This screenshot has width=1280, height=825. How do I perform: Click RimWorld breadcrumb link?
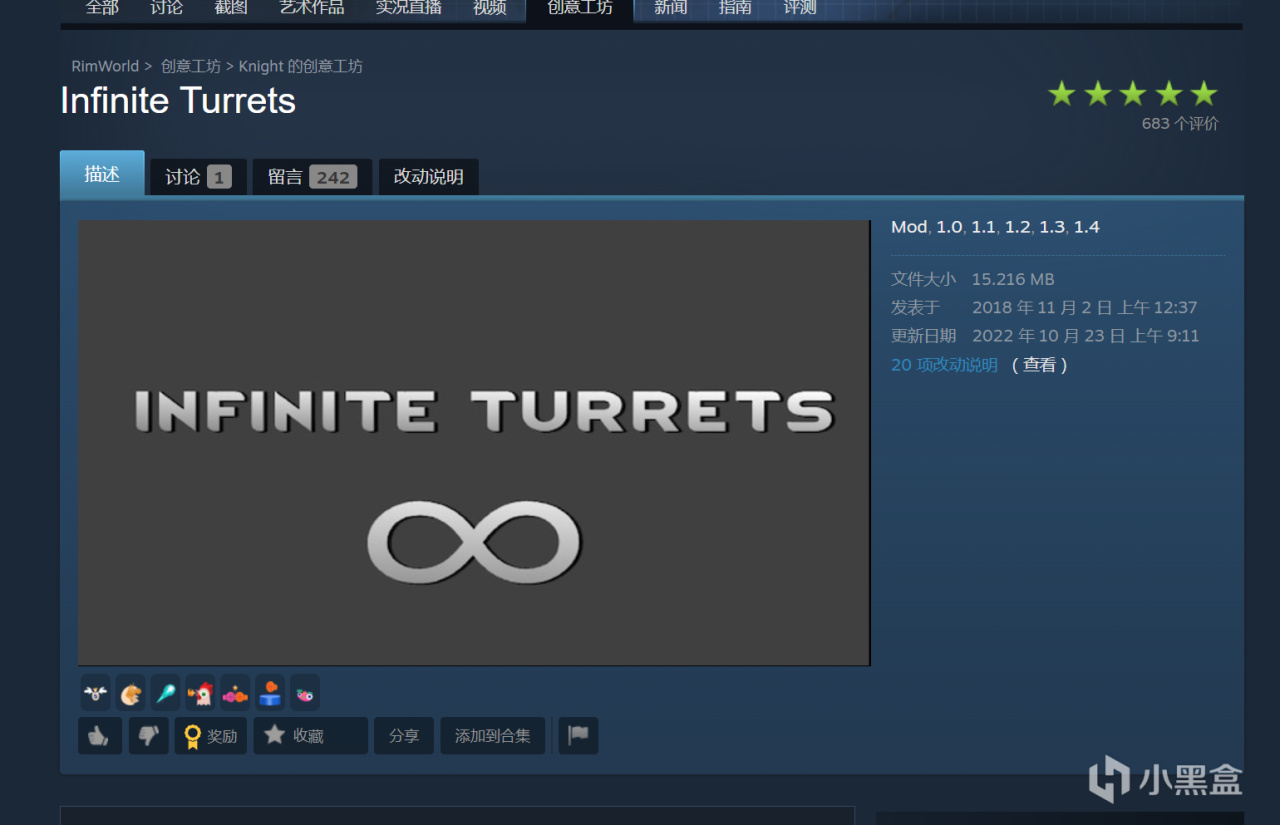[x=105, y=66]
